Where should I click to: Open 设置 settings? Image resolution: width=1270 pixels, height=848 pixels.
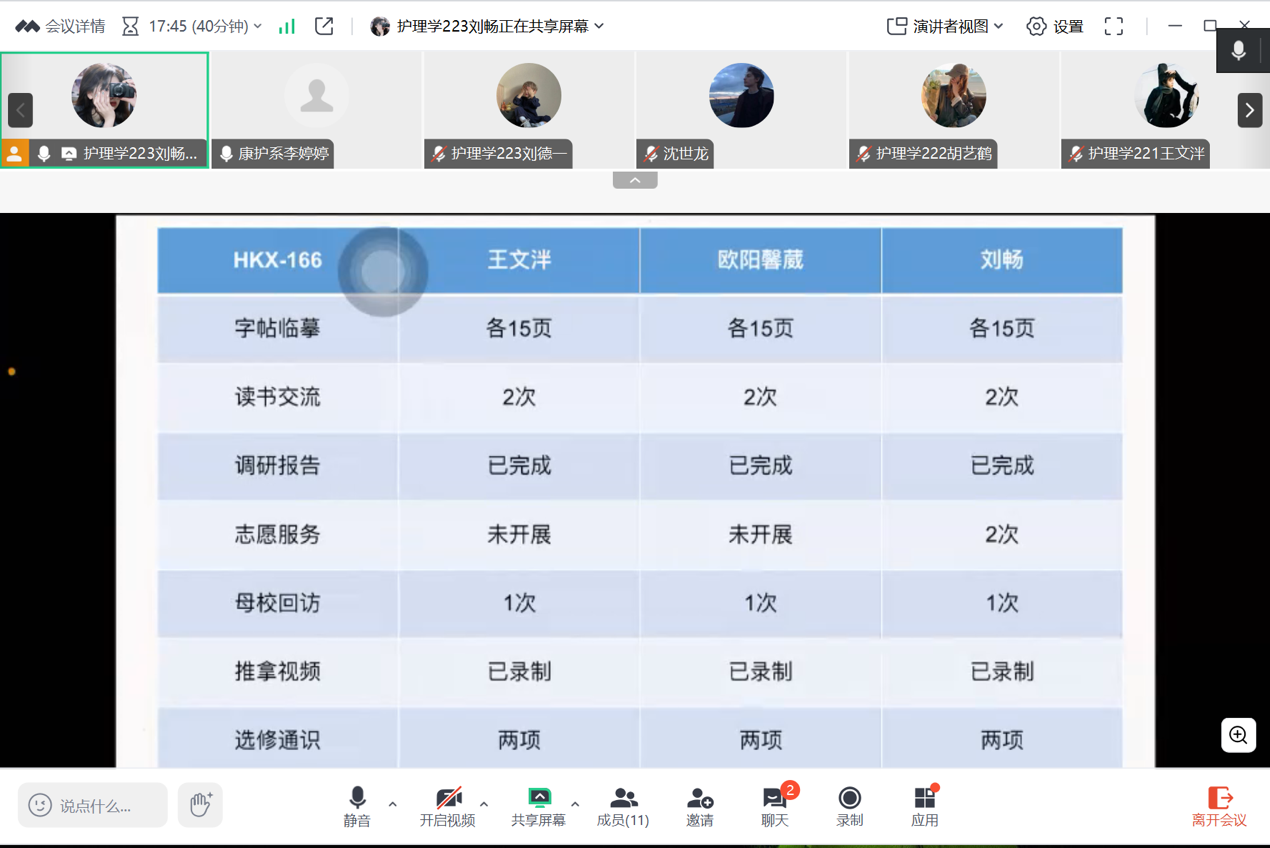[x=1055, y=27]
